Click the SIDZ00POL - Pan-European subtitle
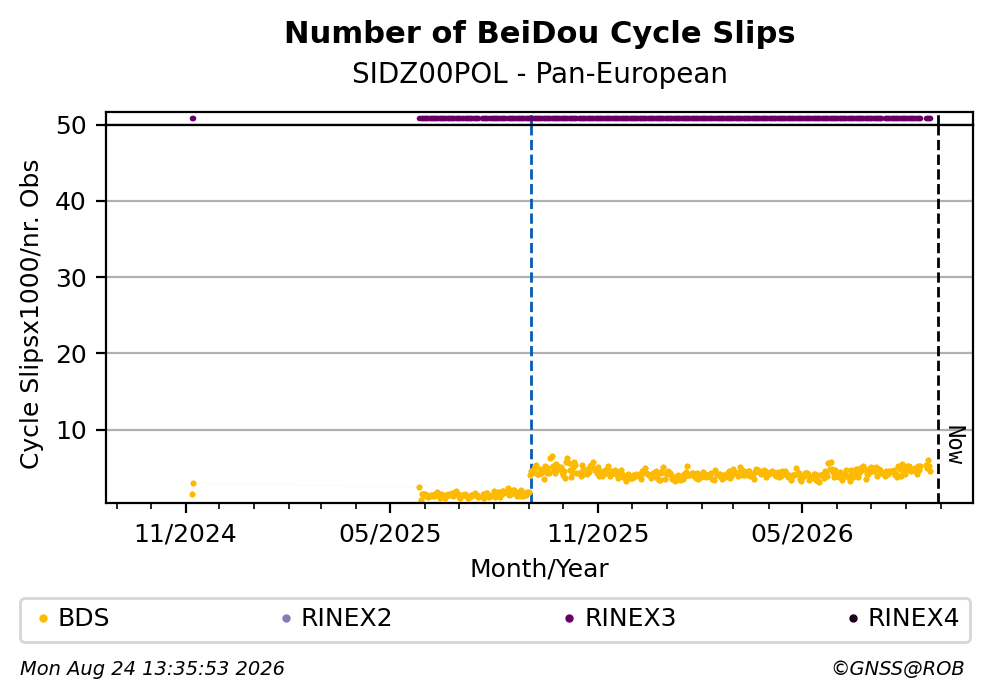This screenshot has width=993, height=699. pos(540,74)
